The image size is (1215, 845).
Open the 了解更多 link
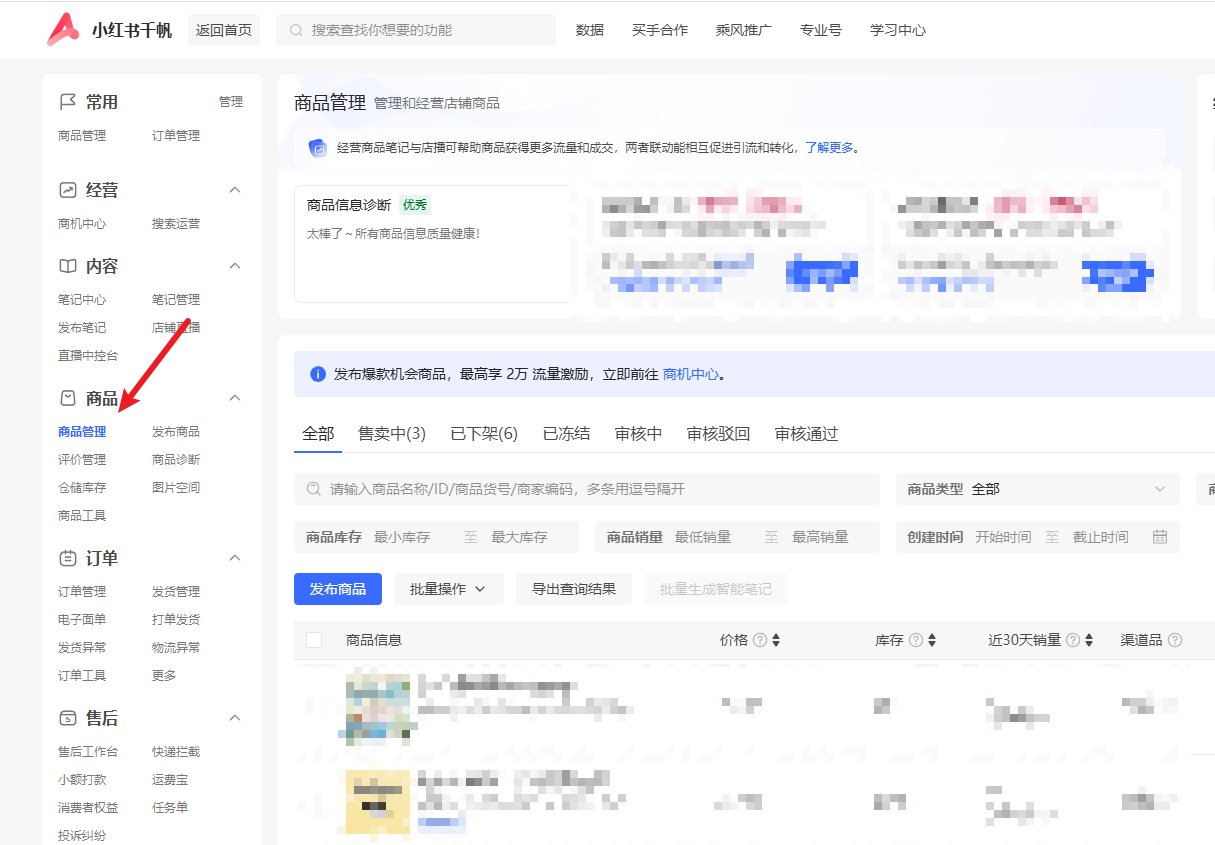coord(826,147)
